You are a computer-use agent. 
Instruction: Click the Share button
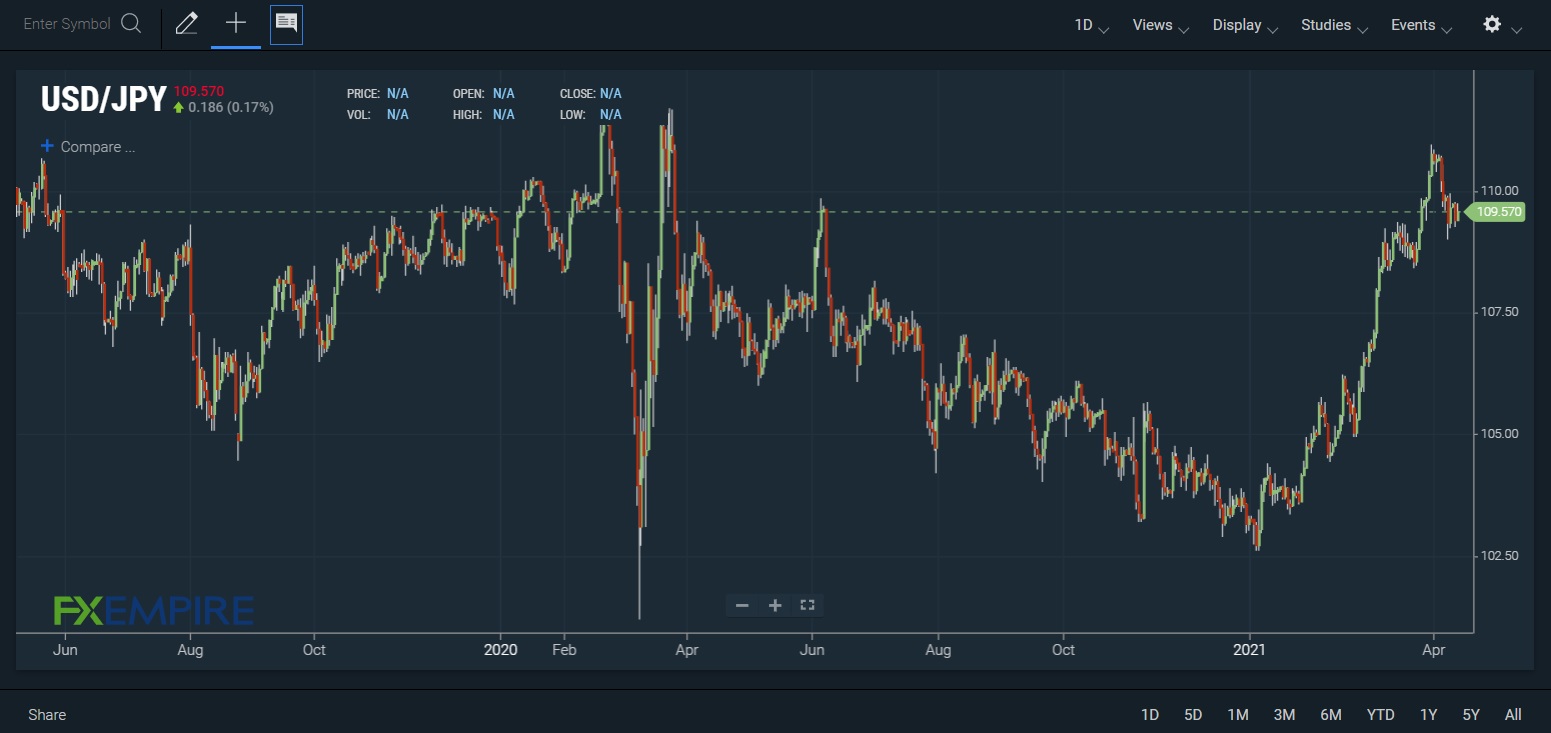47,714
